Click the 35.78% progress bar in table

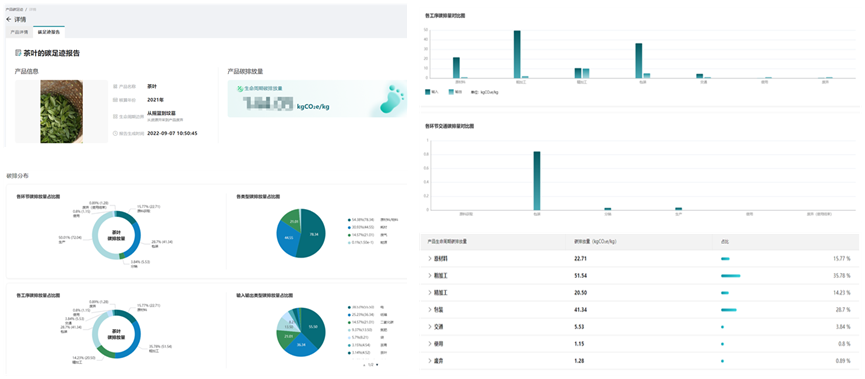click(x=730, y=275)
